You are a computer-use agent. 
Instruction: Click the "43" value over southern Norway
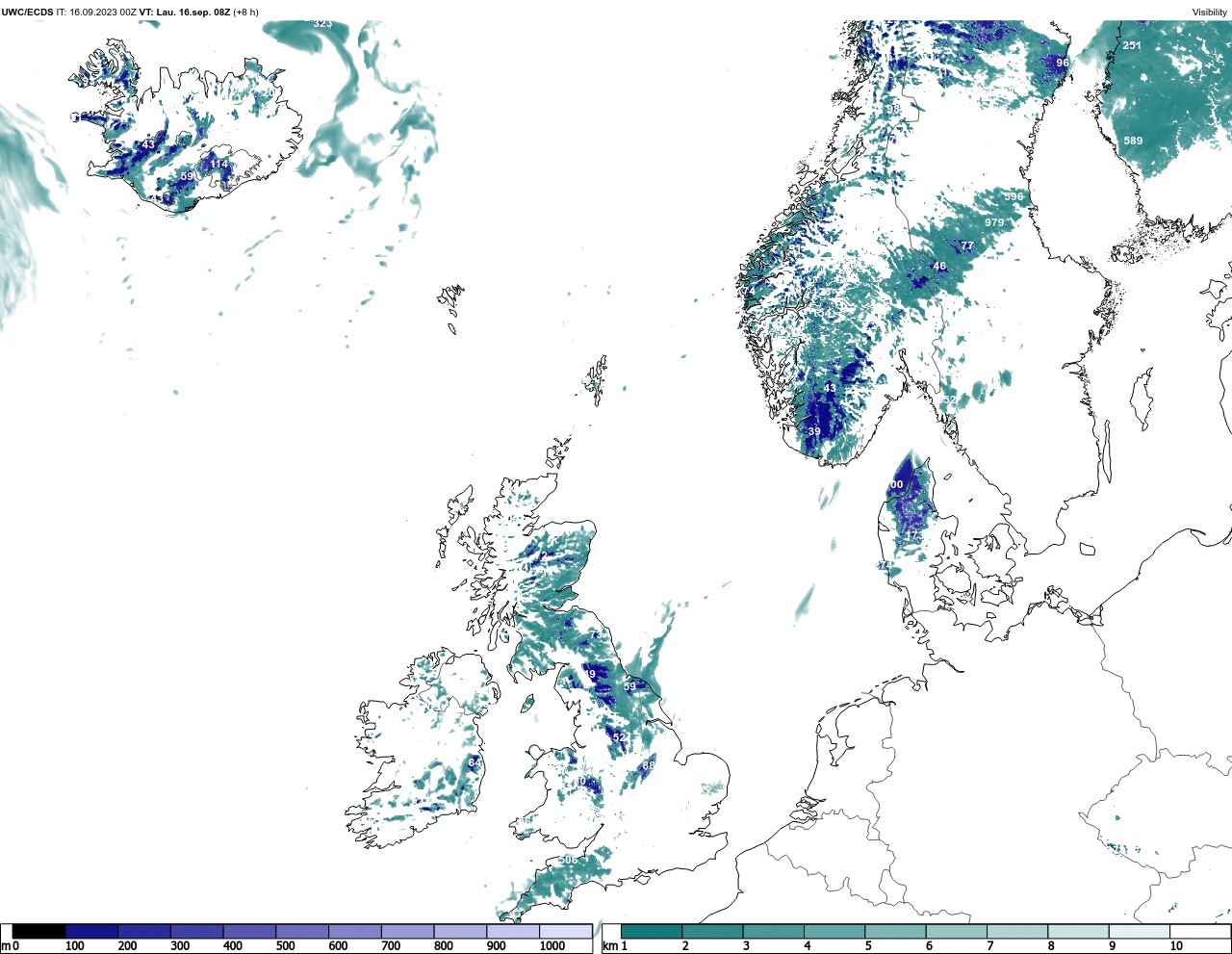click(830, 388)
